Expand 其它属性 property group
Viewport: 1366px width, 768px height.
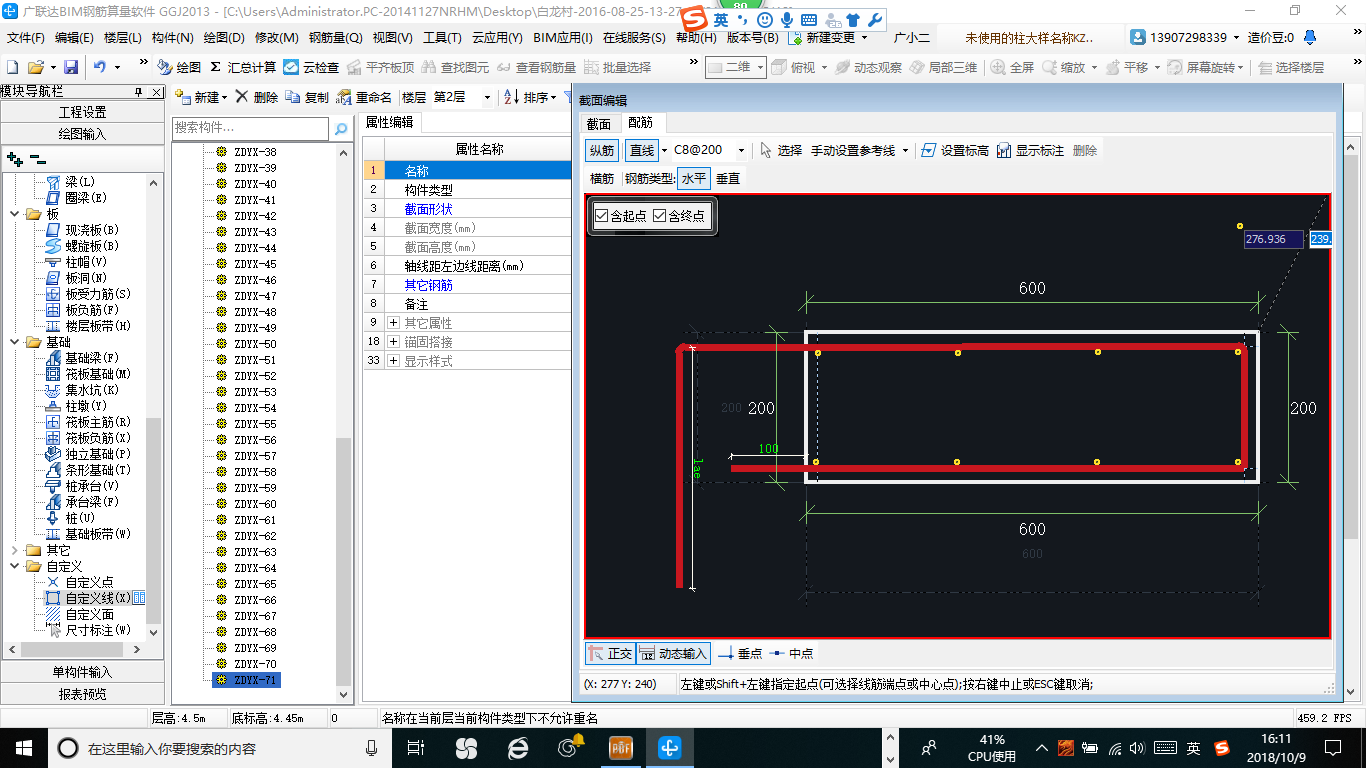point(394,323)
